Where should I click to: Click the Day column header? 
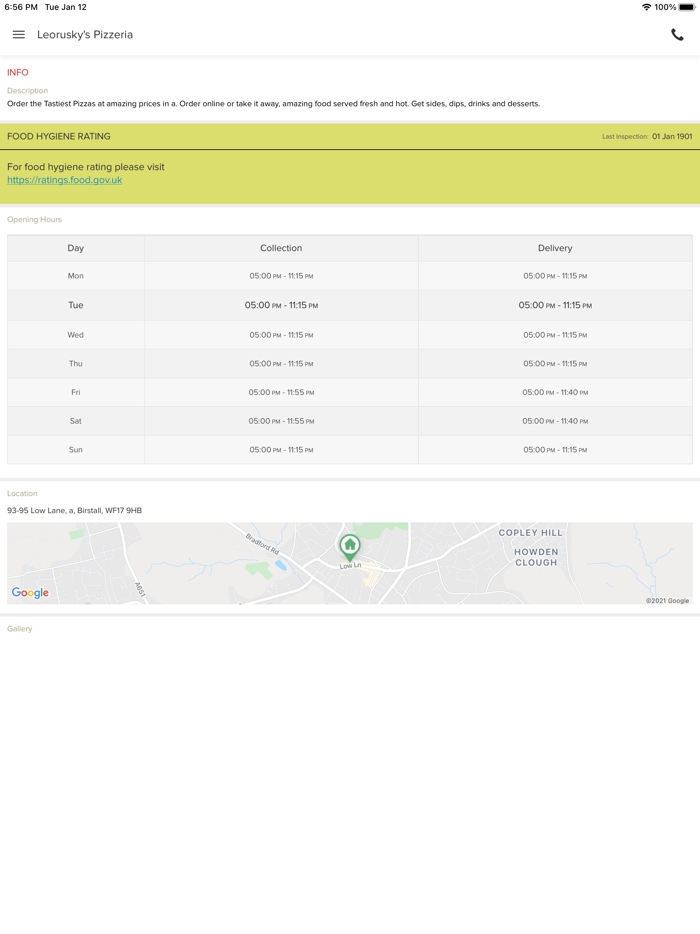coord(76,248)
